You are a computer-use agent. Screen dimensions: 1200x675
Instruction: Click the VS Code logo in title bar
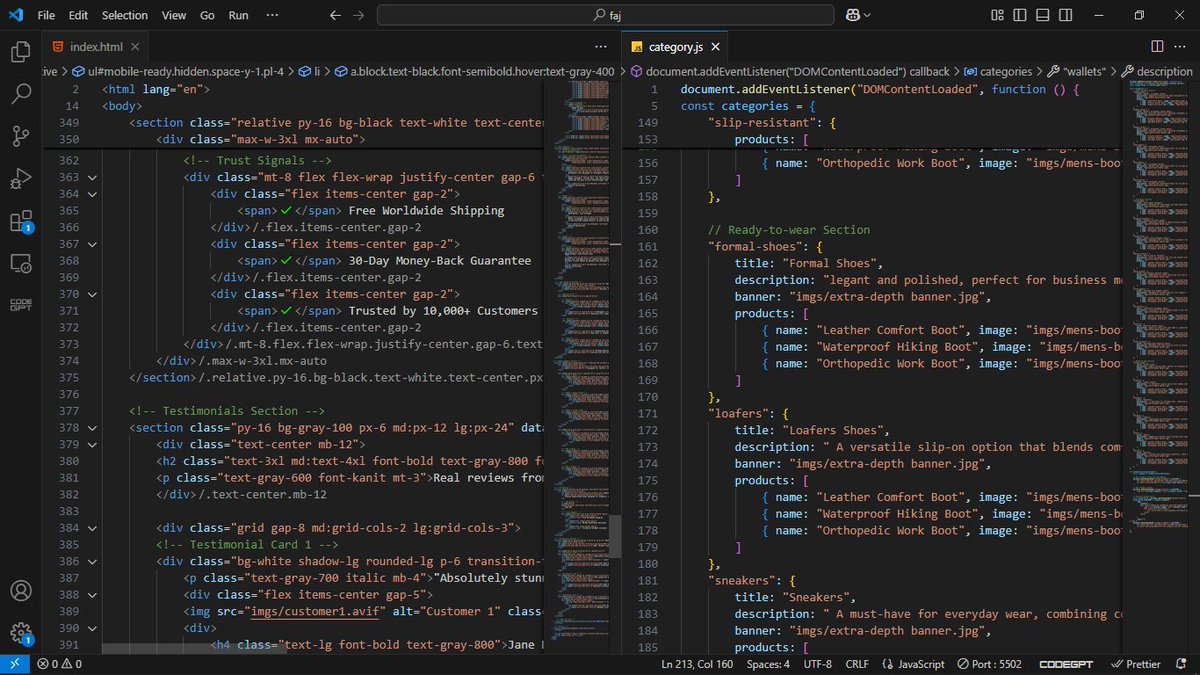click(15, 15)
